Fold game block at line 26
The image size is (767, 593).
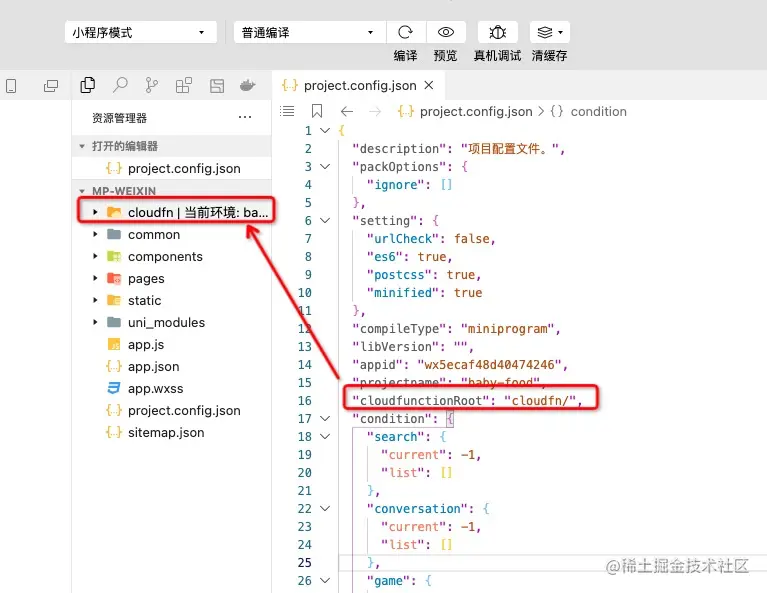pyautogui.click(x=325, y=581)
